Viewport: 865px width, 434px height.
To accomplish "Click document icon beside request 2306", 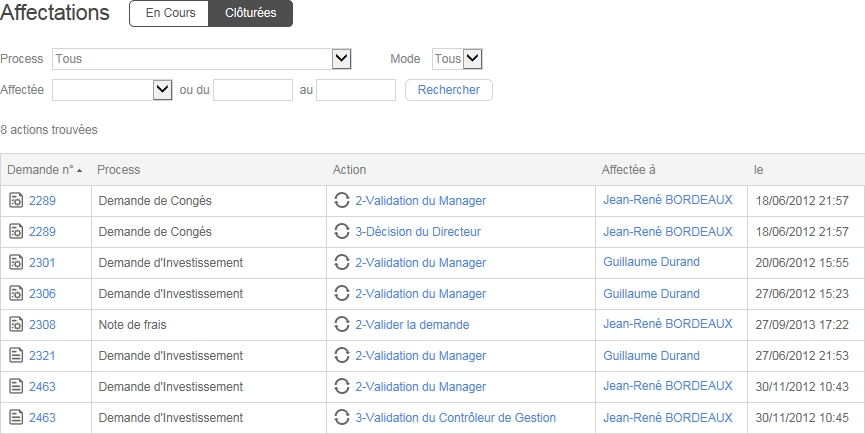I will tap(16, 294).
